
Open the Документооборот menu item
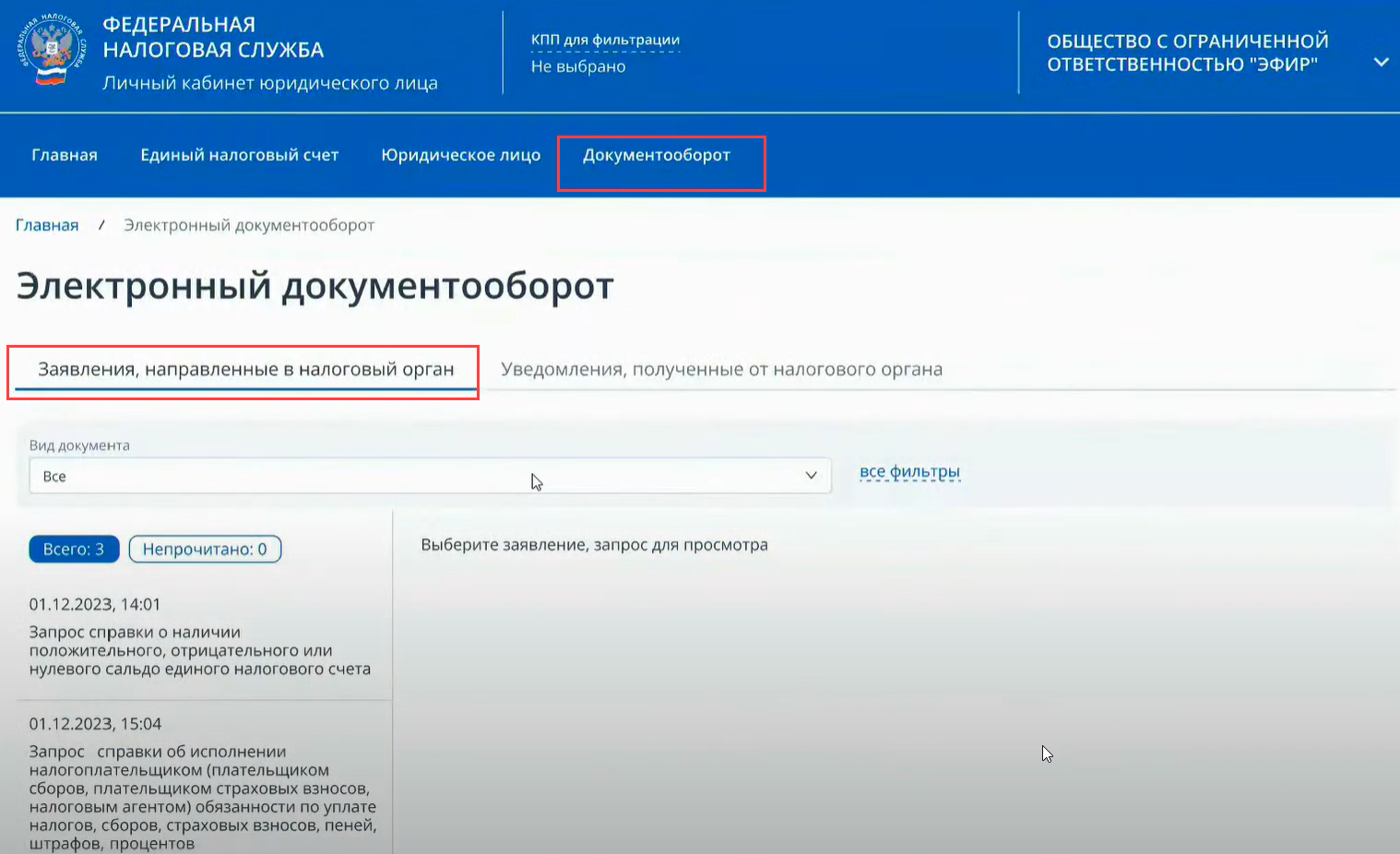(657, 155)
